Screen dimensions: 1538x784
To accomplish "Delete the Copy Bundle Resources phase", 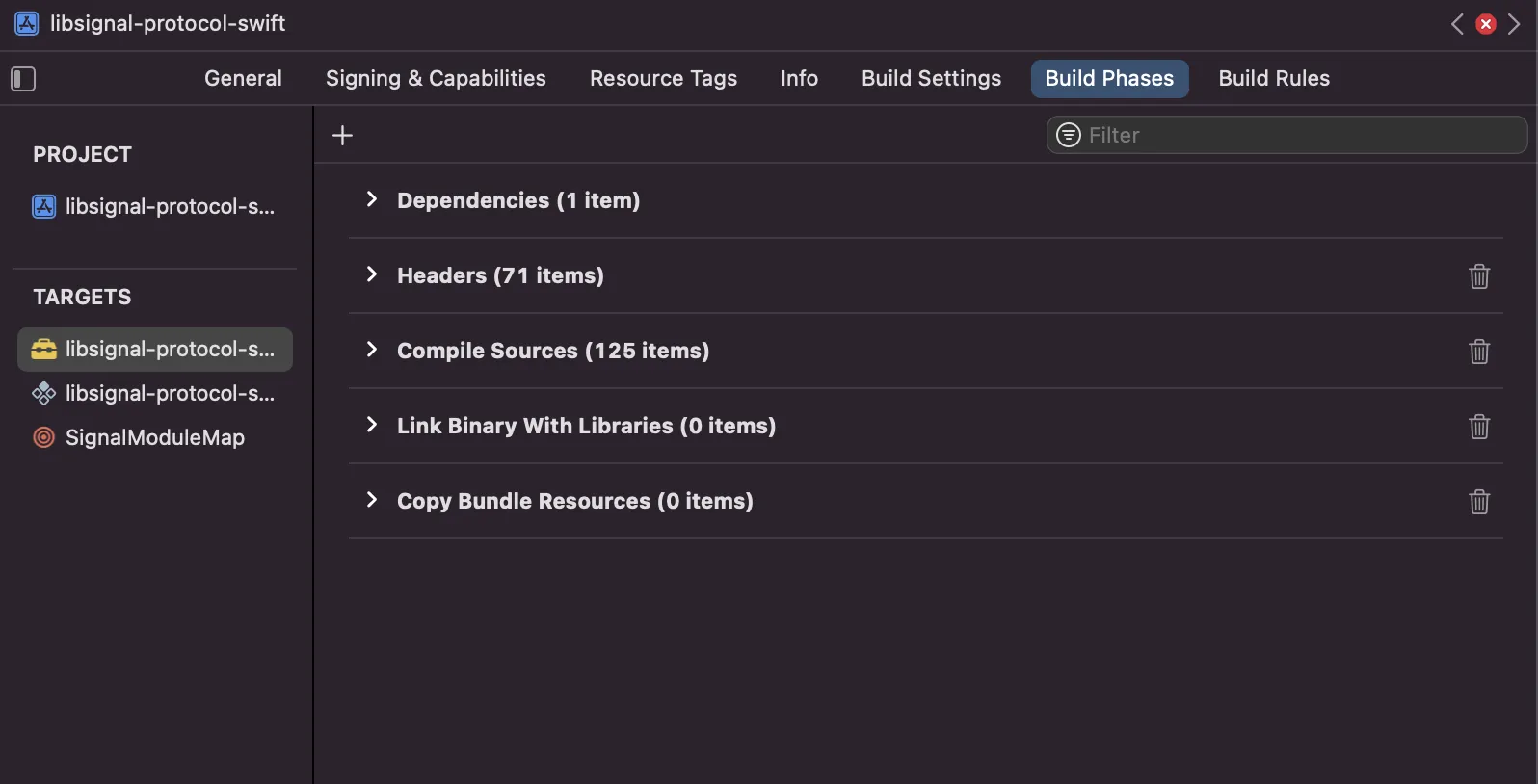I will point(1478,502).
